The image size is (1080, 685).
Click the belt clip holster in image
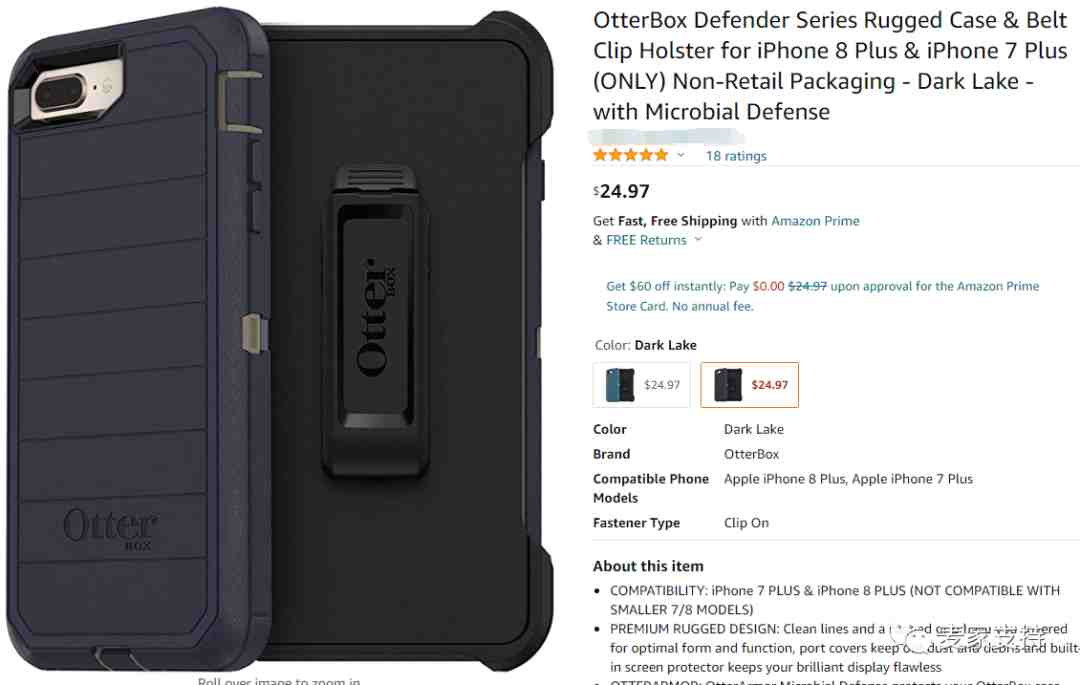coord(375,320)
